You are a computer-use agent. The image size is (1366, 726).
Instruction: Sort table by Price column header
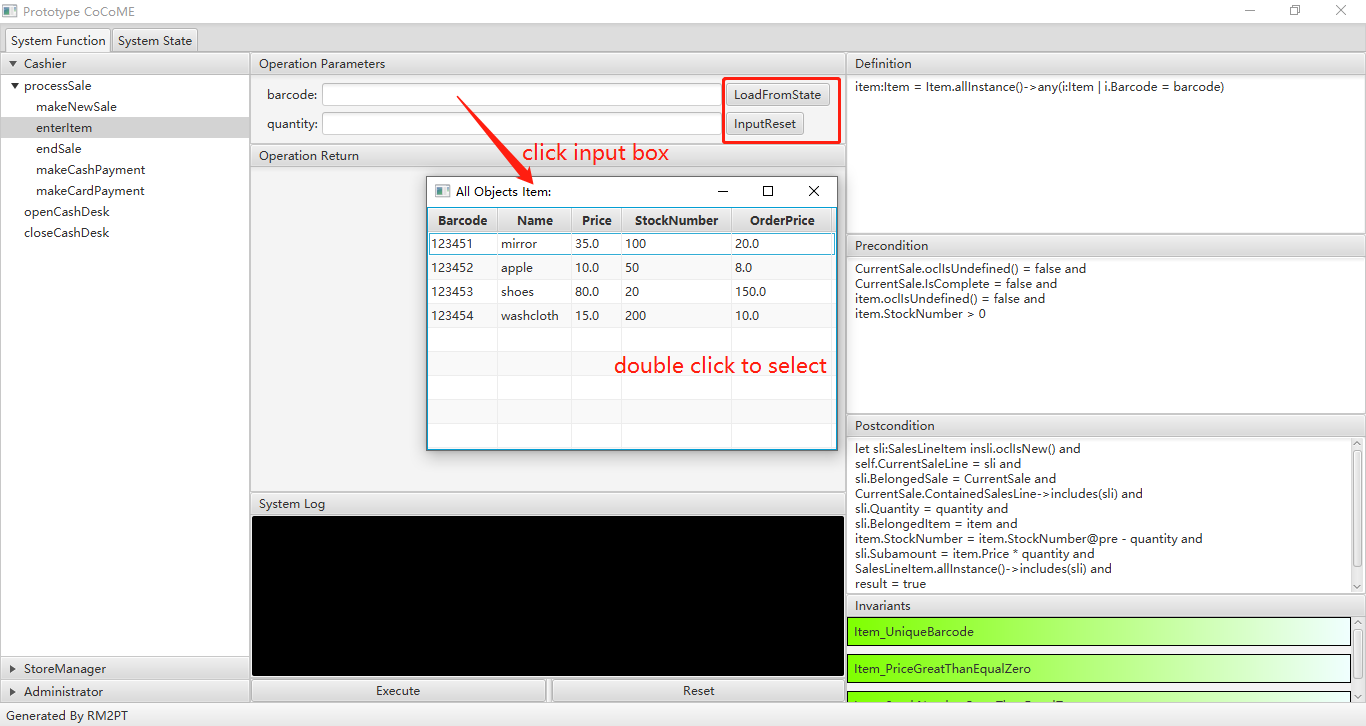click(597, 220)
